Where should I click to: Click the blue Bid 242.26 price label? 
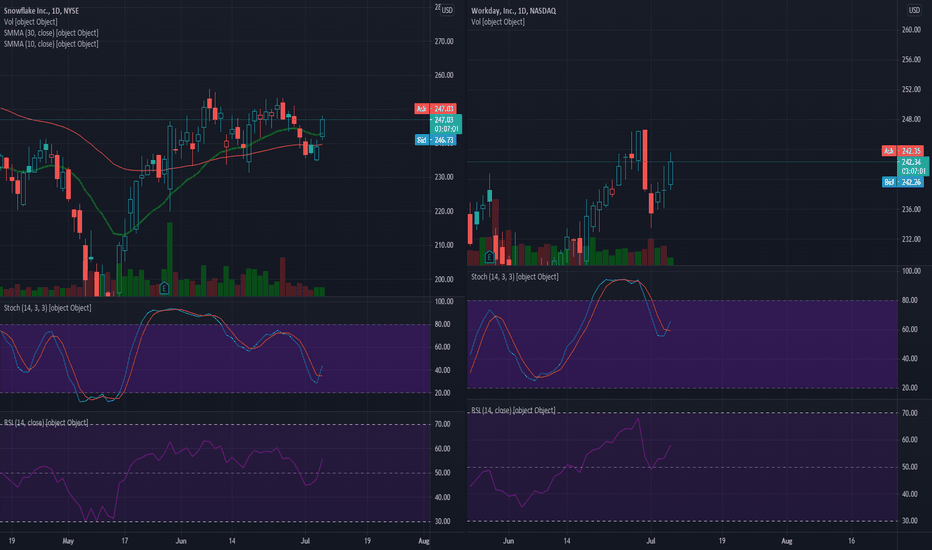click(x=902, y=182)
